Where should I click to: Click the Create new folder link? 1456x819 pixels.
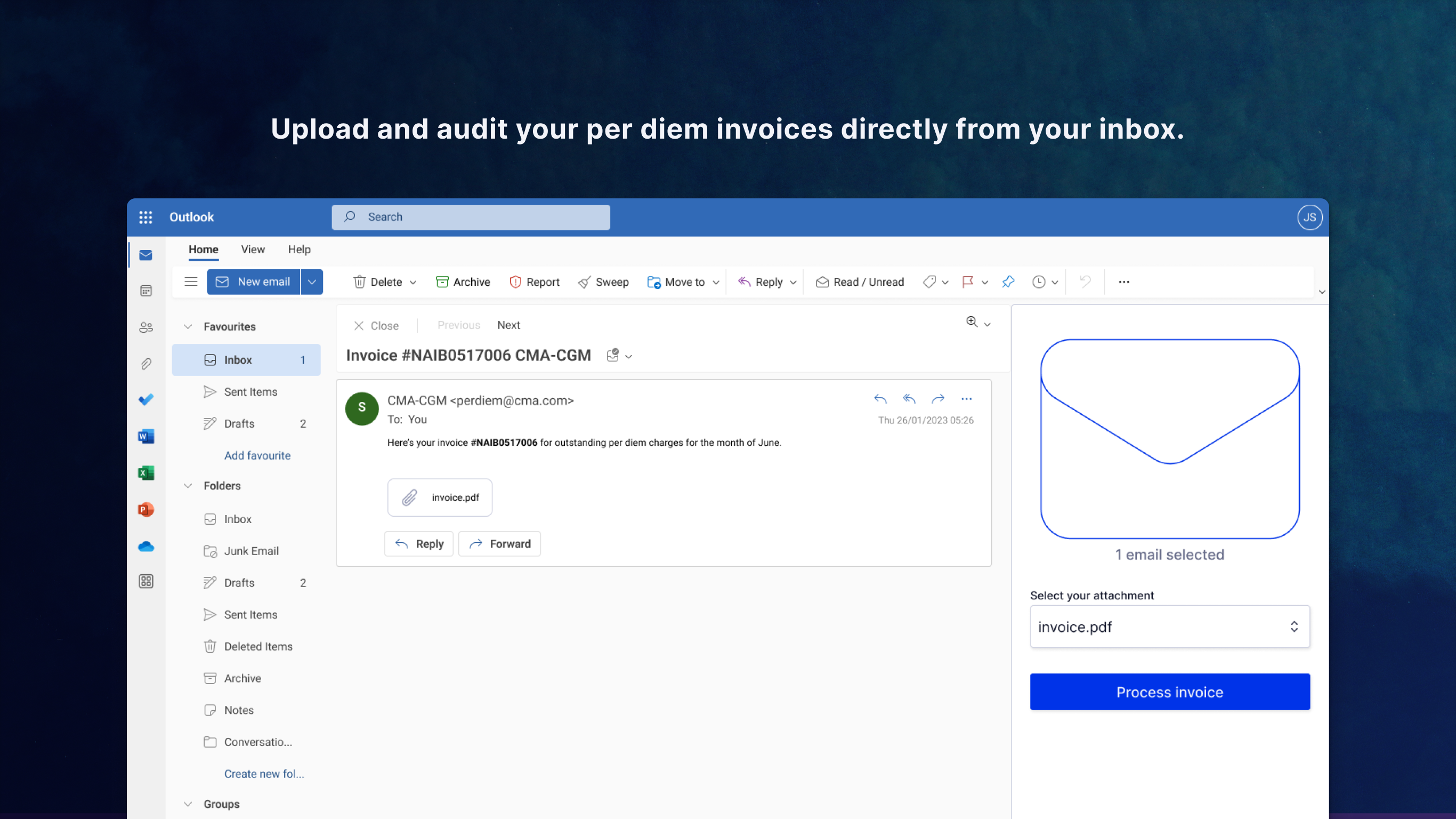click(x=264, y=774)
